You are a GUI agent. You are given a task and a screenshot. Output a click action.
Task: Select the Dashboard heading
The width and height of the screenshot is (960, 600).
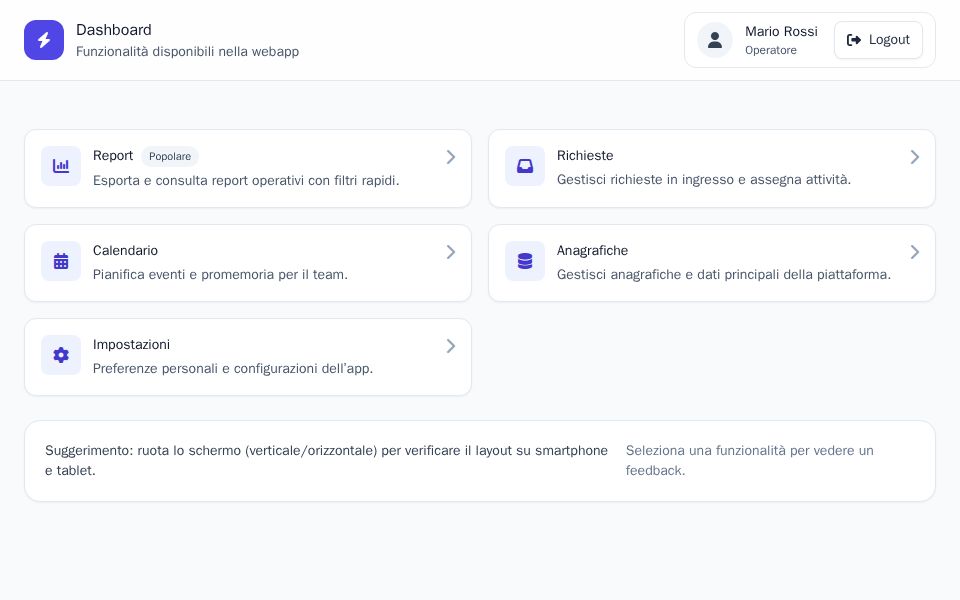114,30
